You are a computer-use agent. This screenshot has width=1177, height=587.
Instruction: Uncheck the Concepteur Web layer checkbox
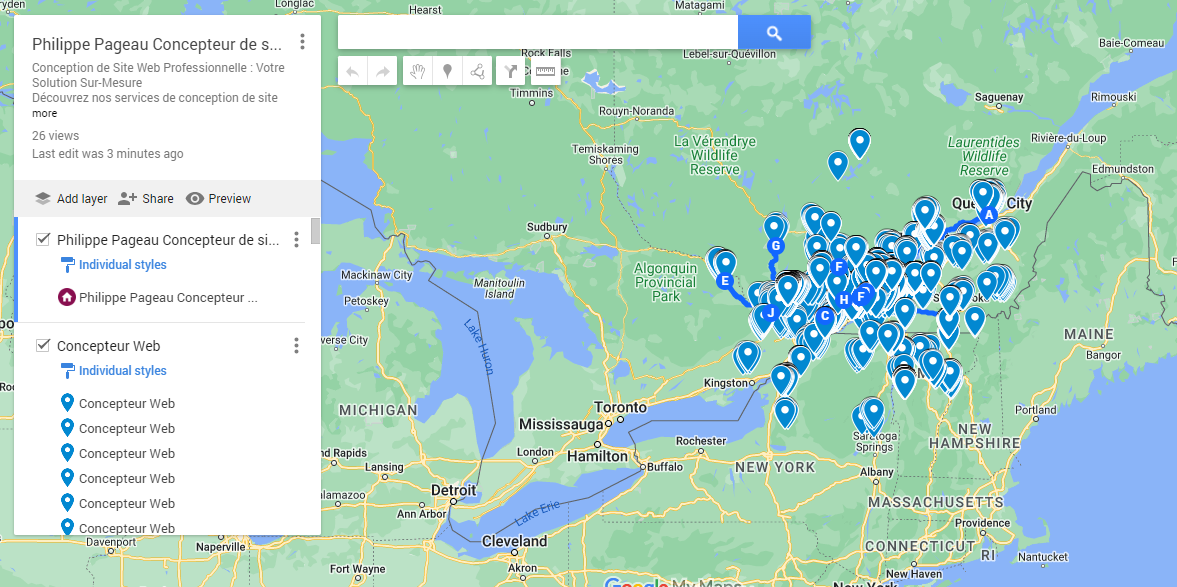coord(43,345)
